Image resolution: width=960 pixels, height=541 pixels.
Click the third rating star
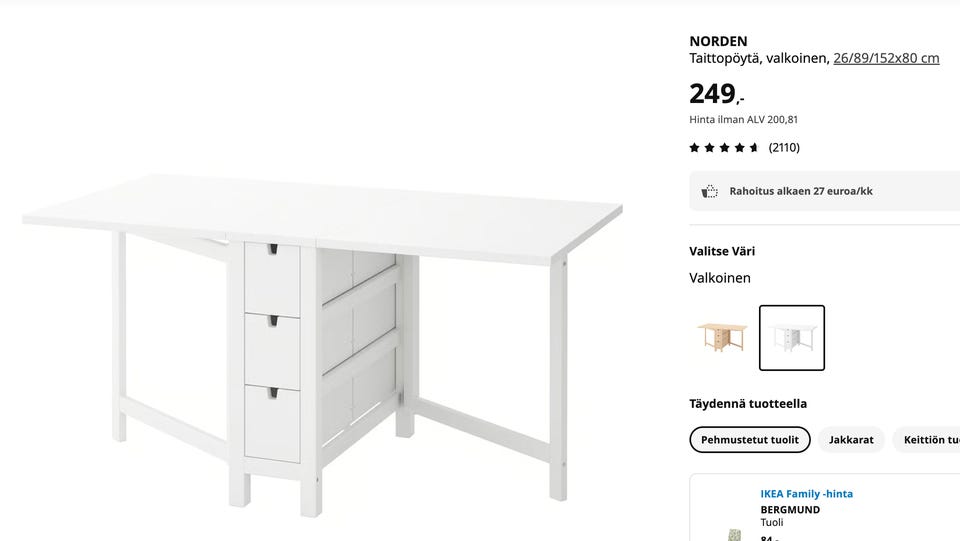click(724, 147)
